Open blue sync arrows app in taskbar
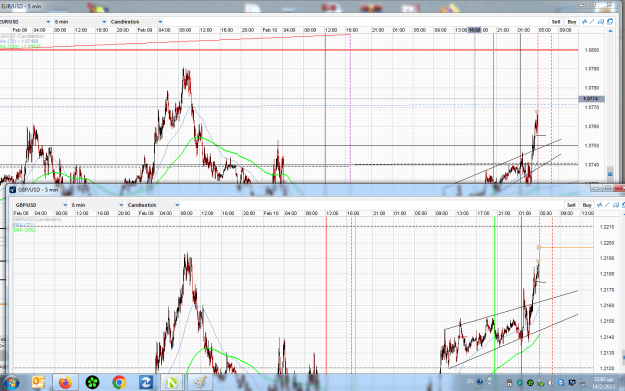 145,383
